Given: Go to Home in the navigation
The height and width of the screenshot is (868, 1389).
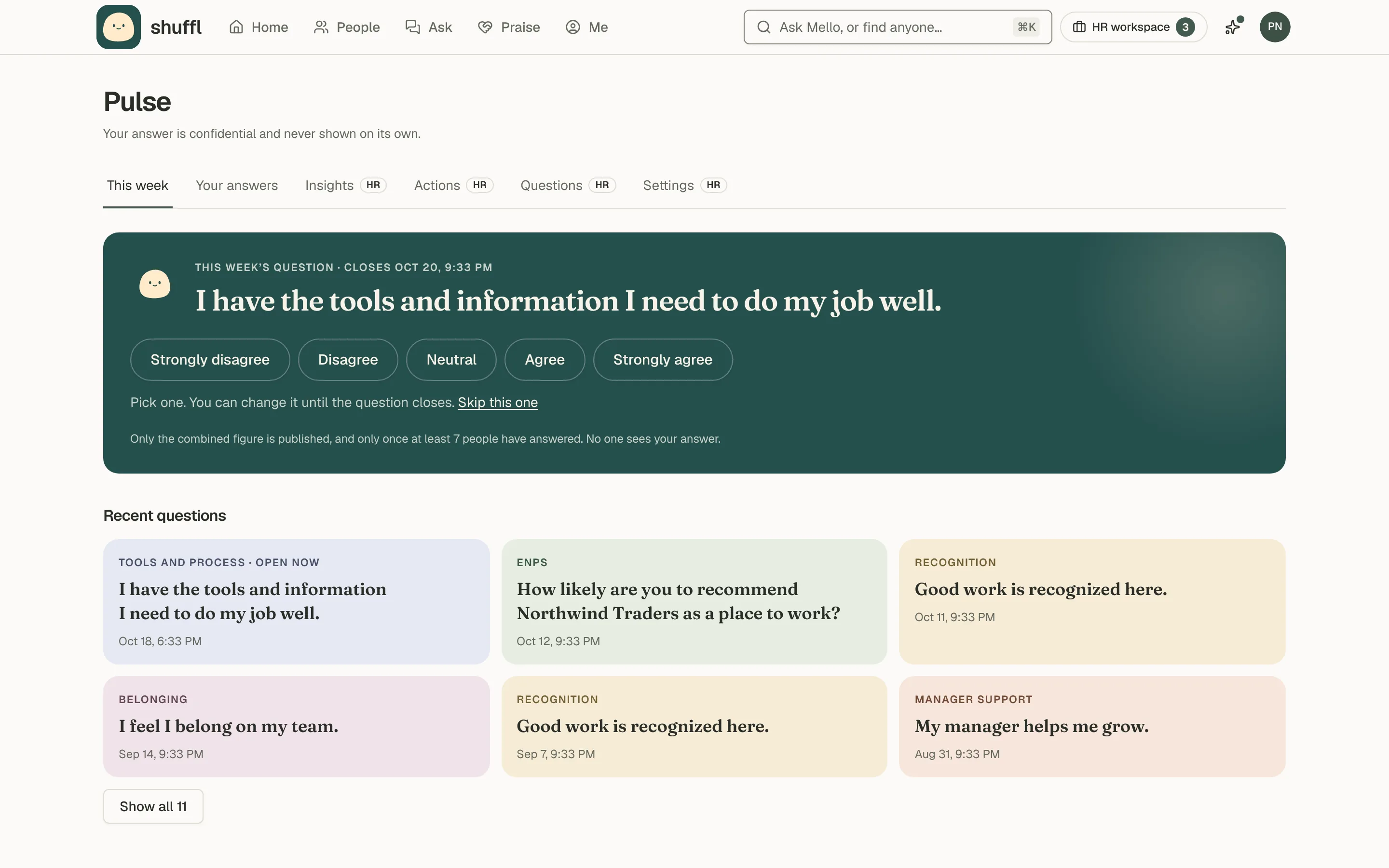Looking at the screenshot, I should pyautogui.click(x=259, y=27).
